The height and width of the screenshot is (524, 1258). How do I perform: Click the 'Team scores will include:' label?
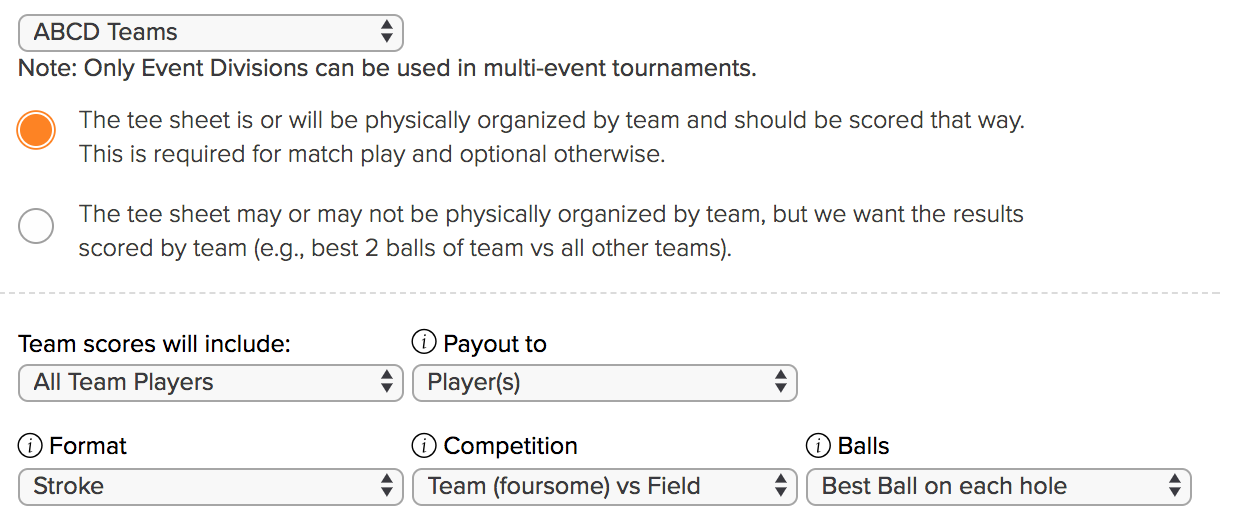[155, 344]
